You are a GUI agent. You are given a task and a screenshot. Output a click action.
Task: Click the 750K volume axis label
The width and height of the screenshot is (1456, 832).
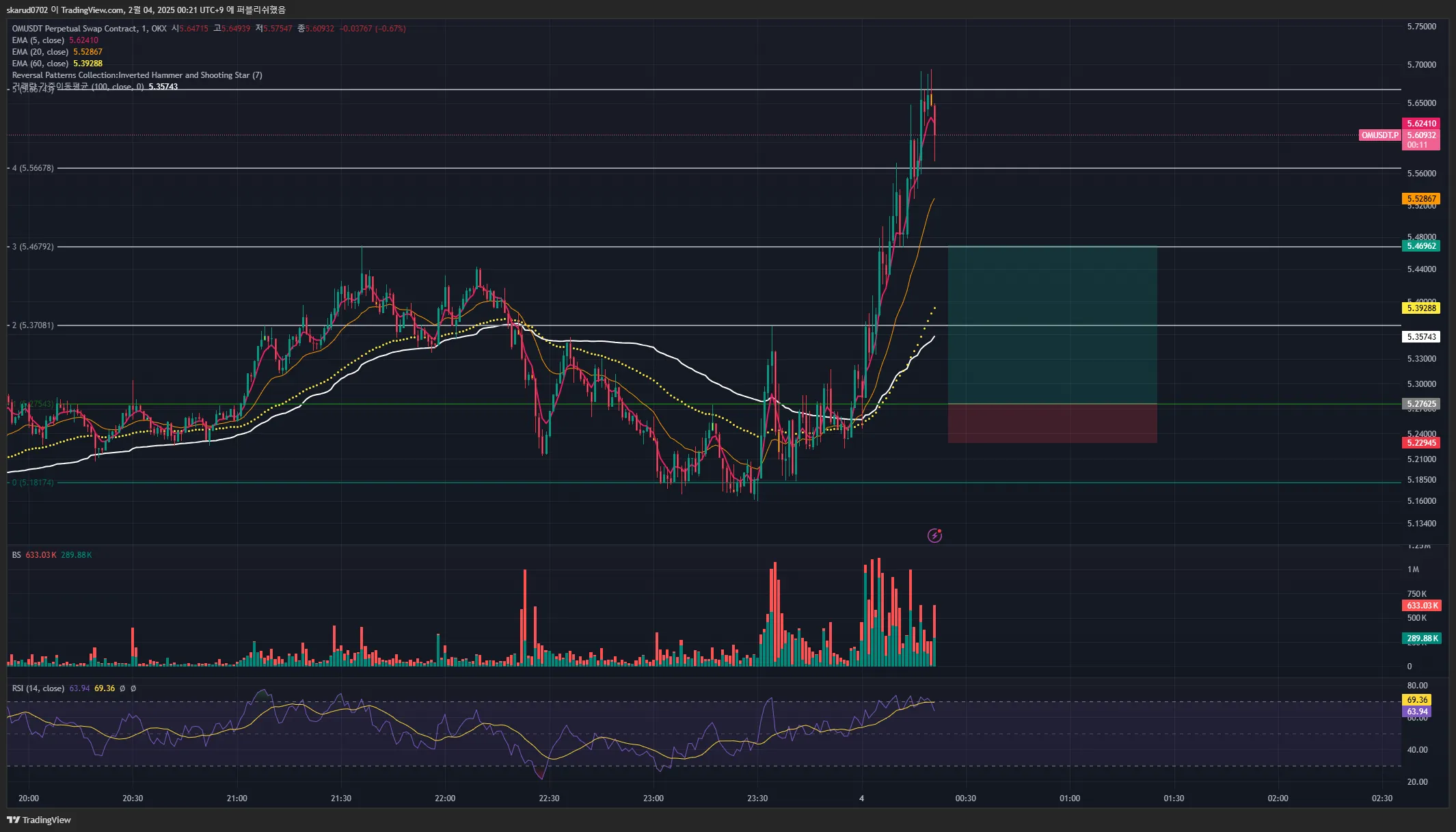1417,594
